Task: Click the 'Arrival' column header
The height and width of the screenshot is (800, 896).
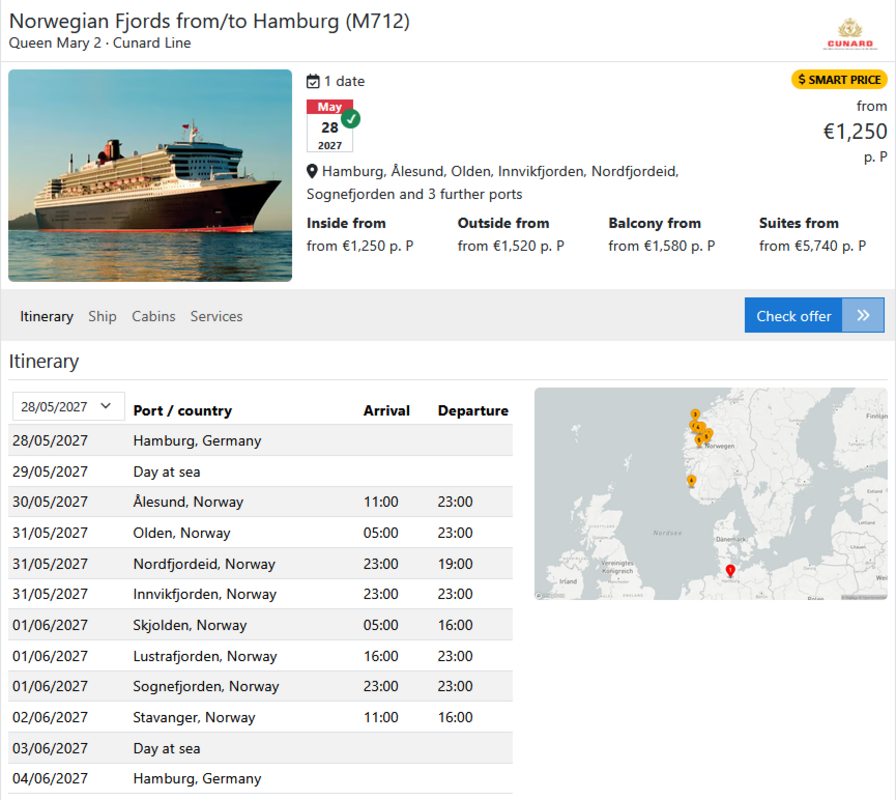Action: coord(387,411)
